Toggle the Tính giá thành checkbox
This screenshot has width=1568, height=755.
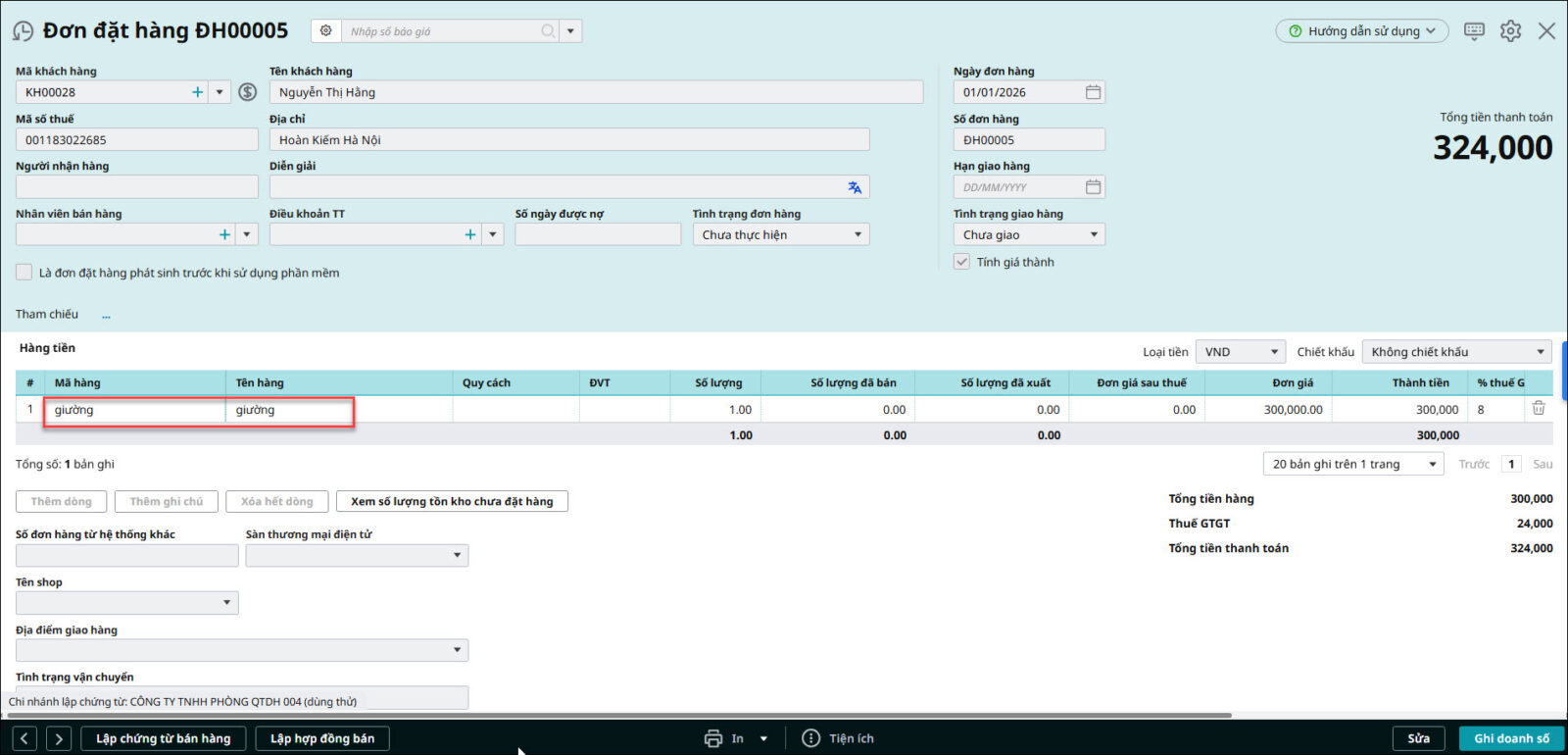click(962, 262)
